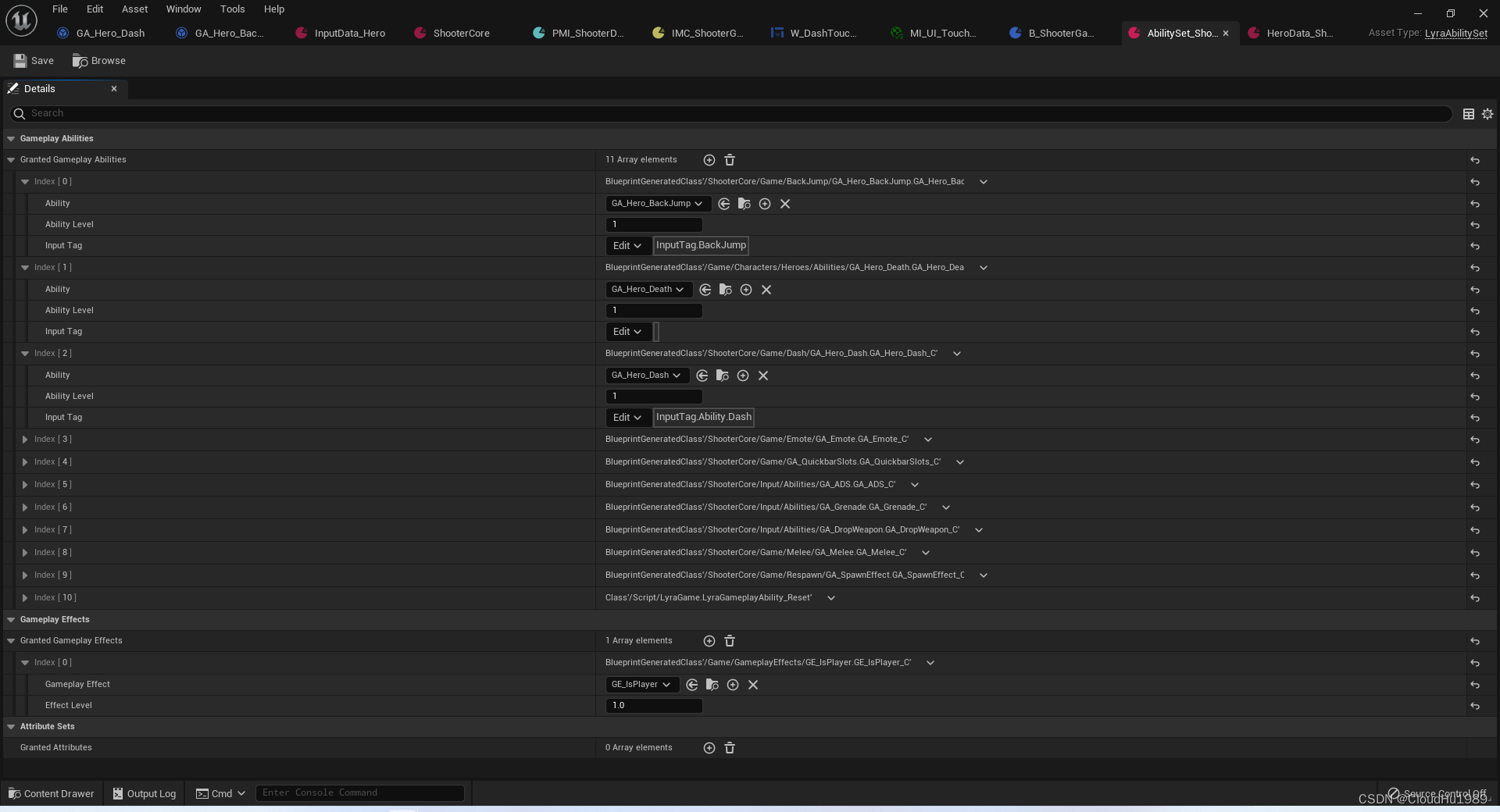
Task: Open the Tools menu
Action: [232, 9]
